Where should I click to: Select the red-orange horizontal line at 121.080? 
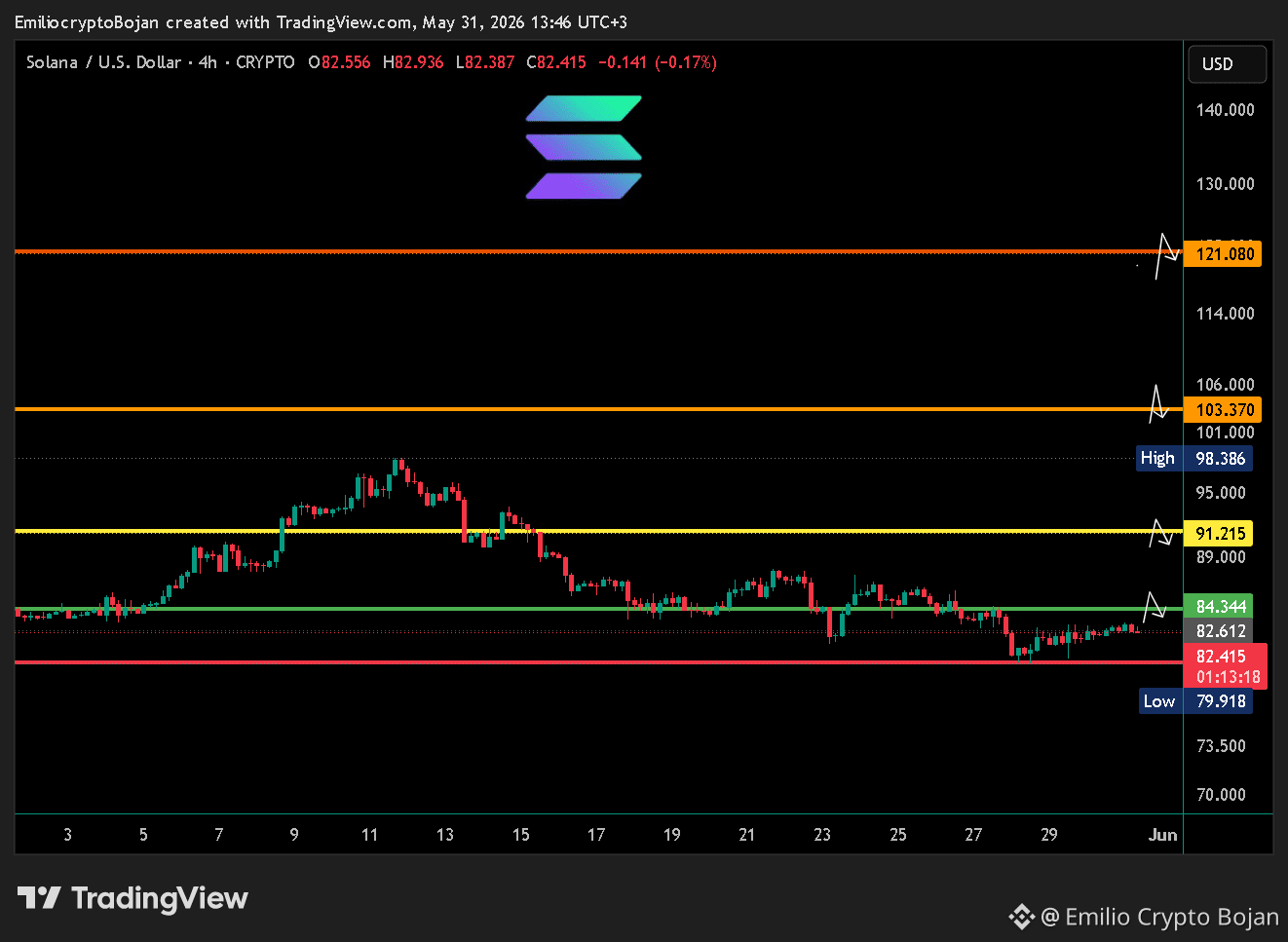point(598,251)
